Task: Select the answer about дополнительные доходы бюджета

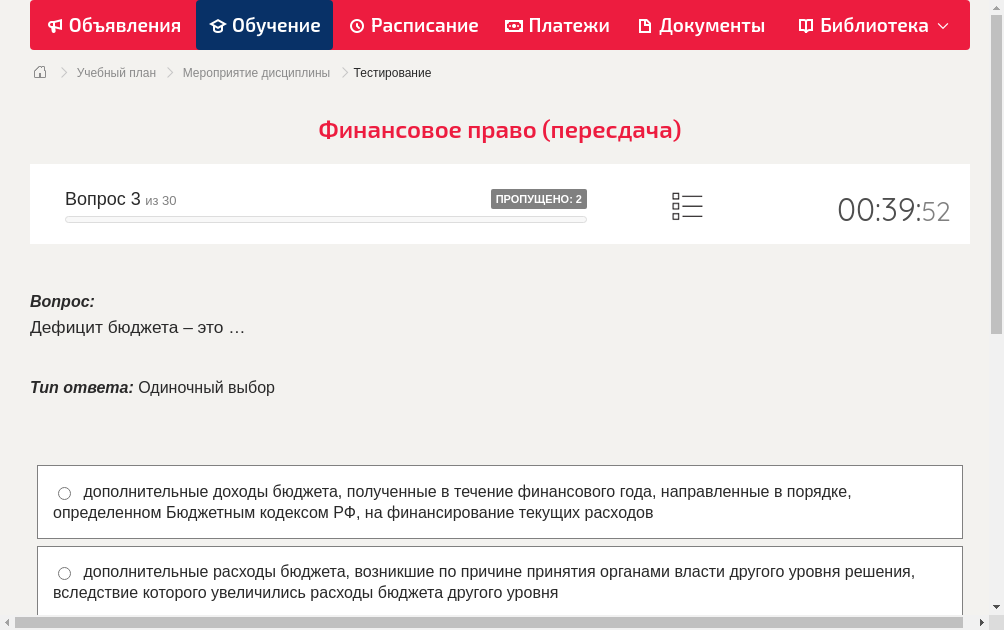Action: coord(500,501)
